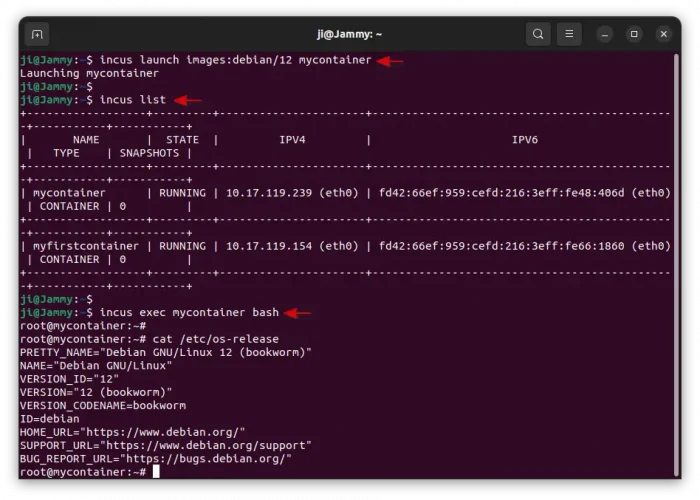The image size is (700, 500).
Task: Click IPv4 address 10.17.119.239
Action: click(x=269, y=193)
